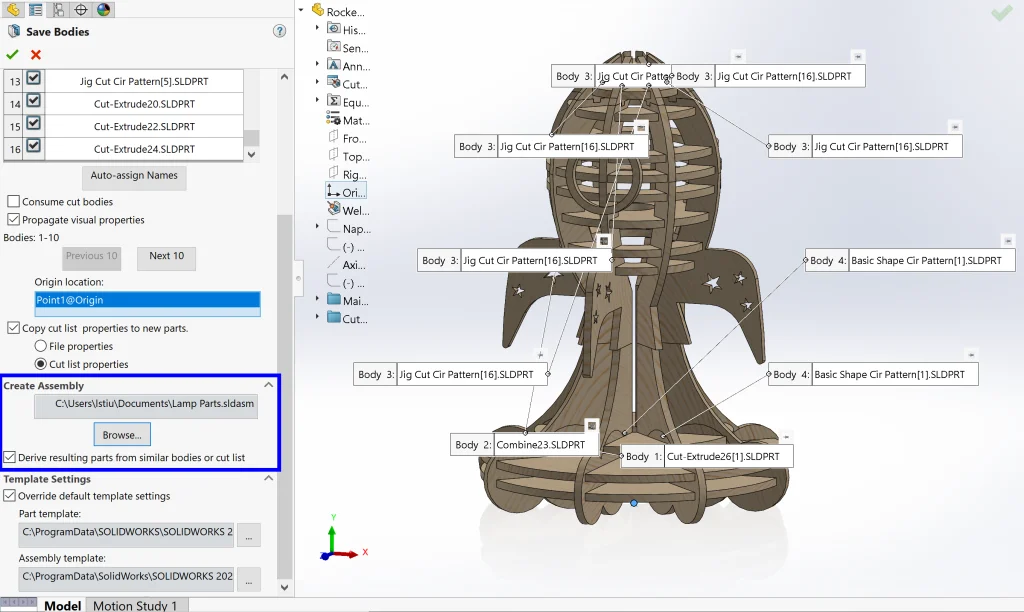Confirm Save Bodies with green checkmark
1024x612 pixels.
[12, 55]
